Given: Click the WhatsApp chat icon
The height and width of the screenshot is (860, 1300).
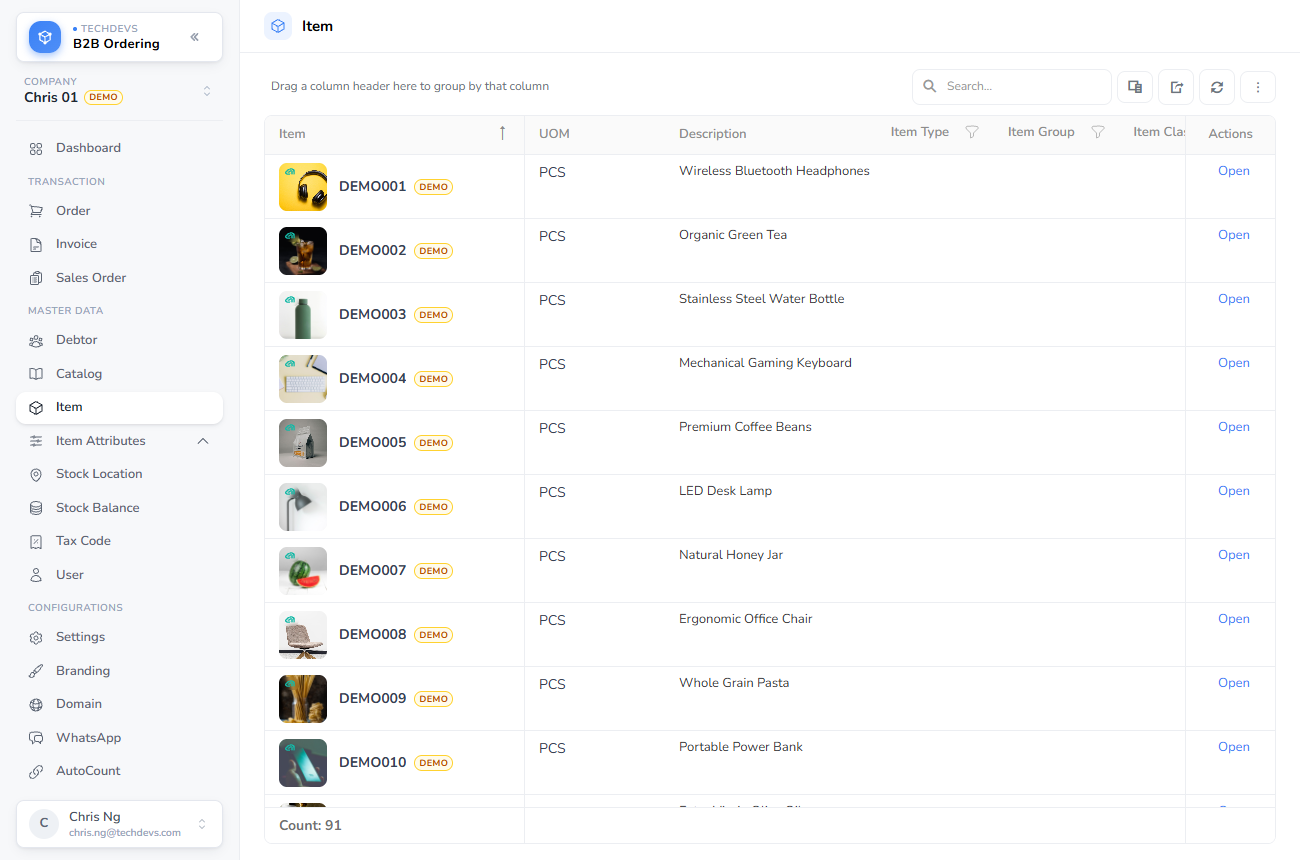Looking at the screenshot, I should tap(36, 738).
